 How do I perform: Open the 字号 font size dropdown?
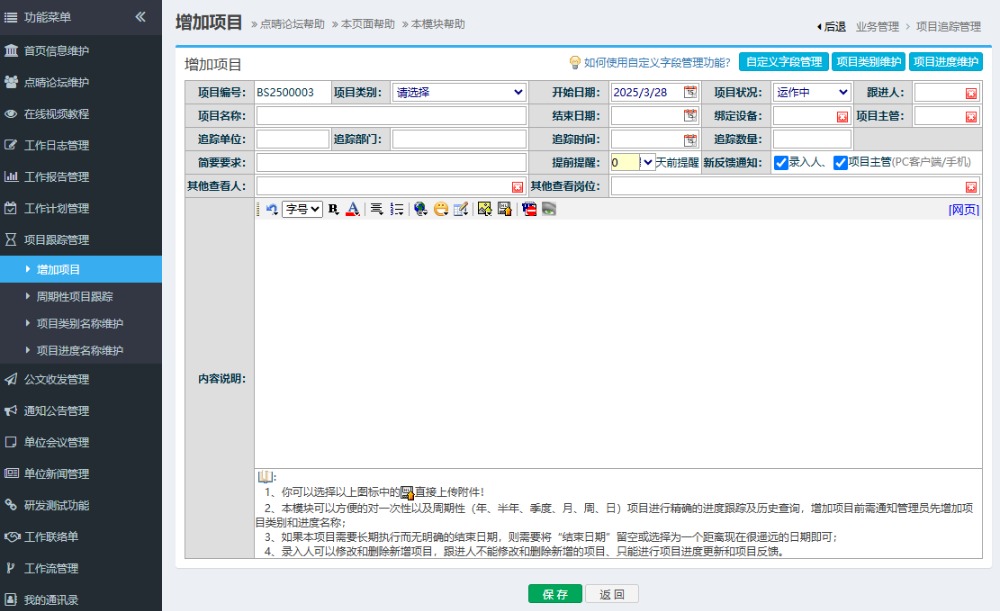(302, 209)
